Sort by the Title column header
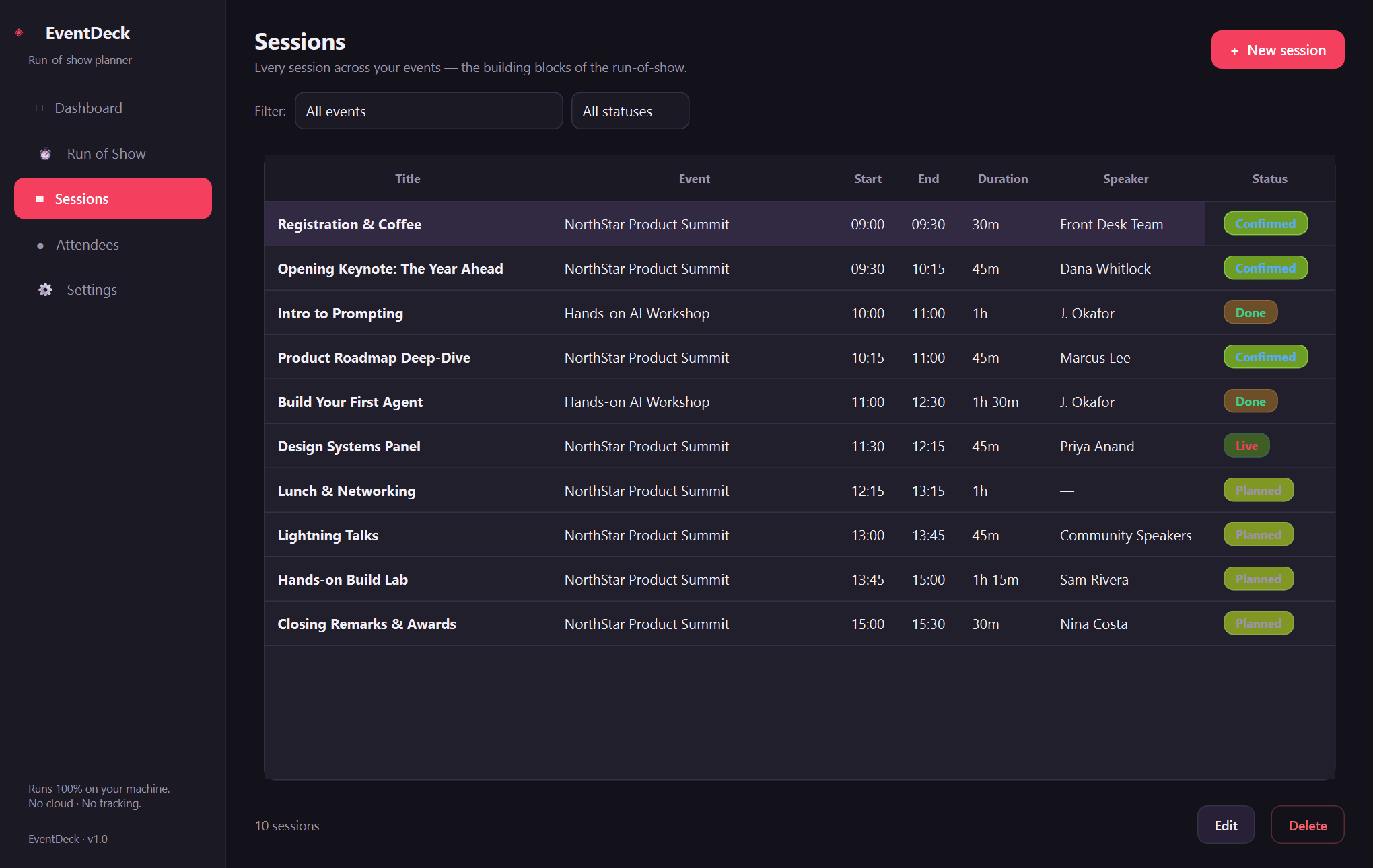The image size is (1373, 868). coord(407,179)
